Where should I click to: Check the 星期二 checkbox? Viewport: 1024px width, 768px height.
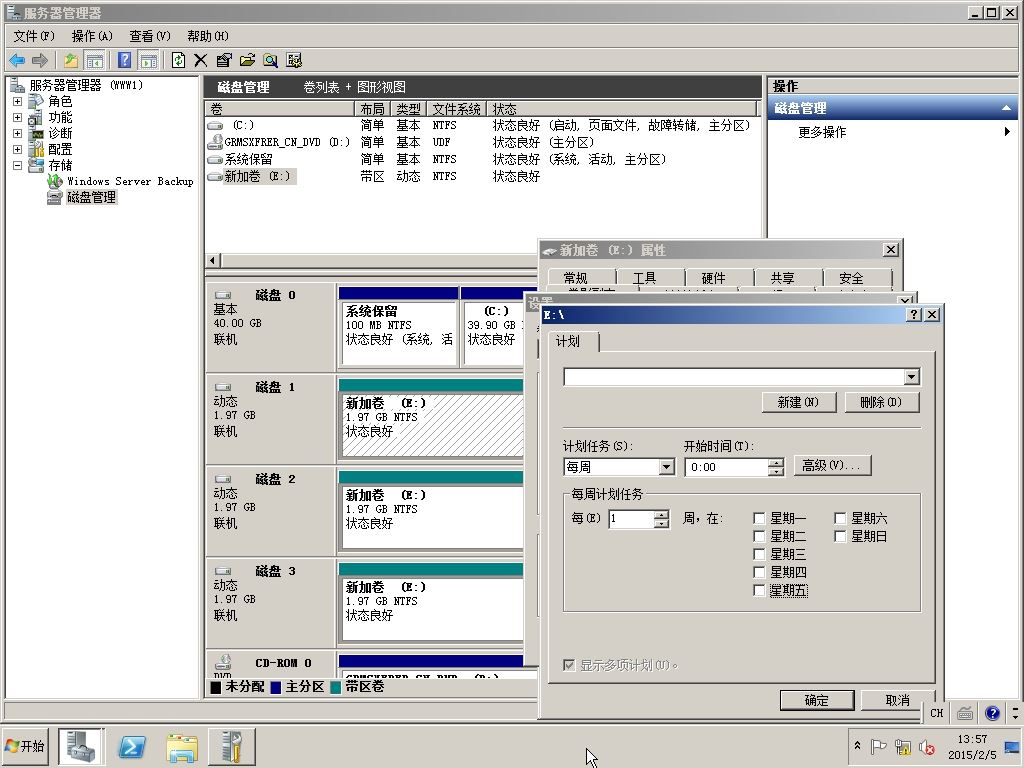point(759,536)
